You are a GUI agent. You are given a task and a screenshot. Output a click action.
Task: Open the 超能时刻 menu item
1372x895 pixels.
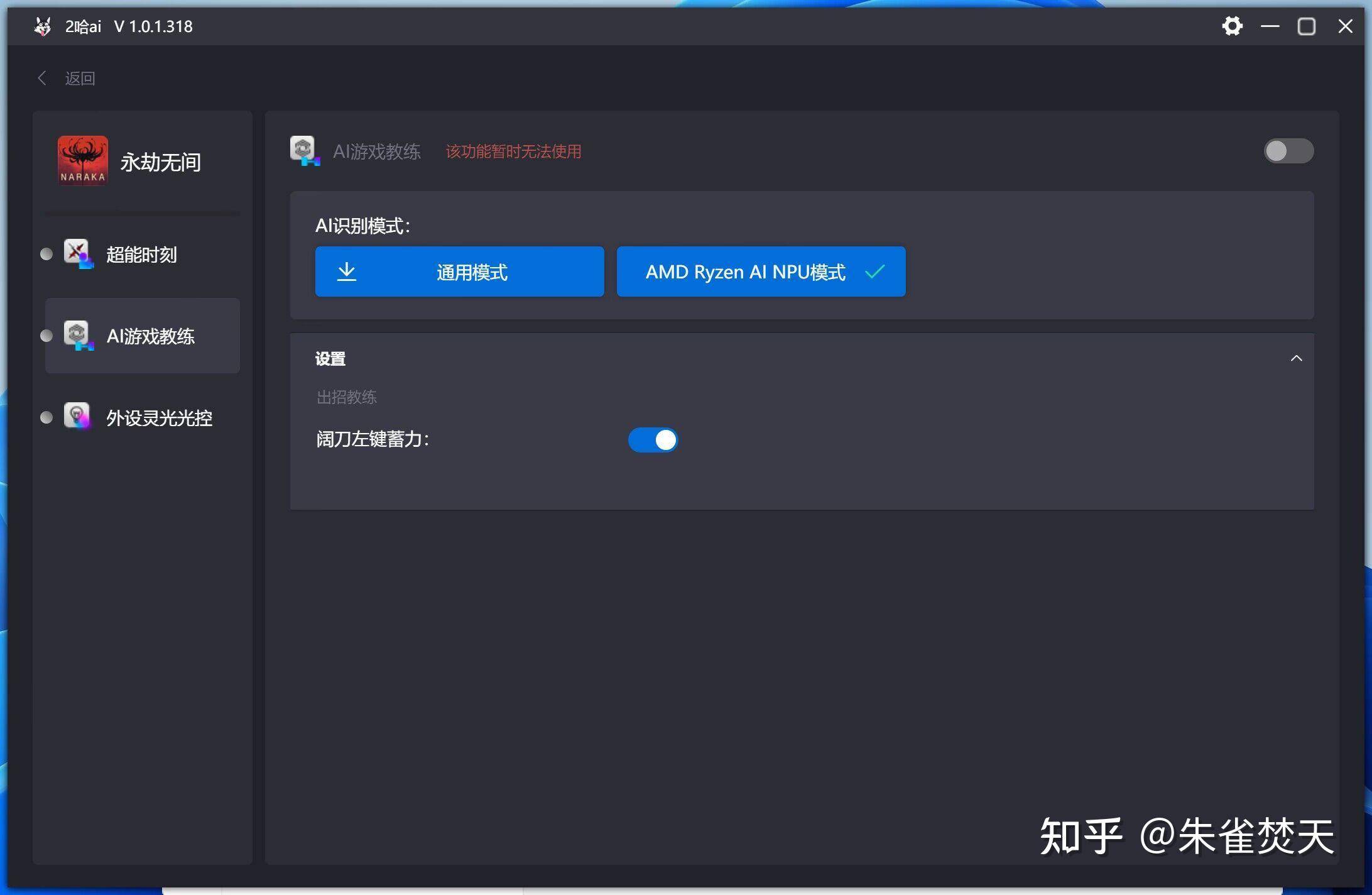142,255
